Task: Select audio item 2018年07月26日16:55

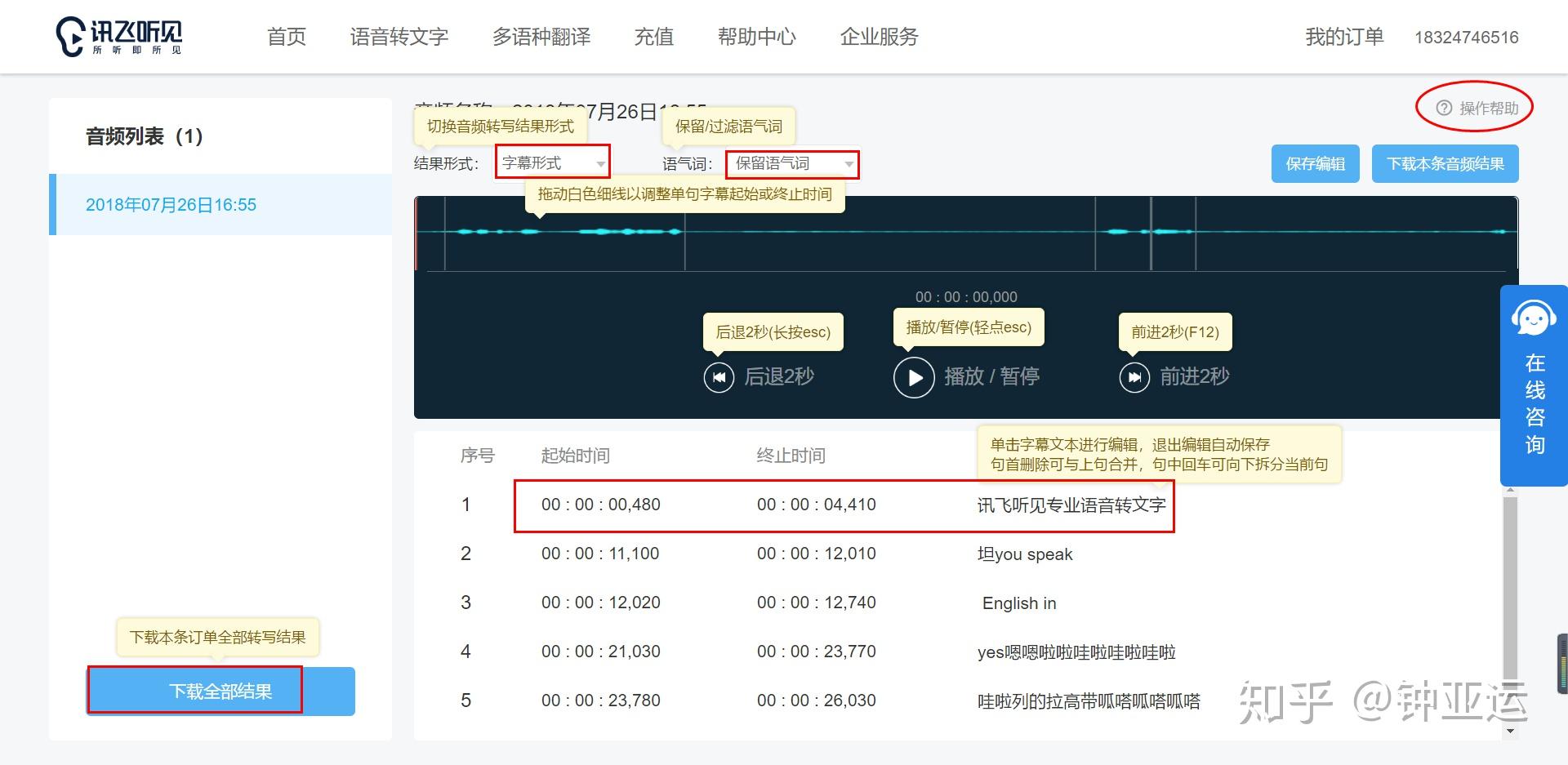Action: coord(220,205)
